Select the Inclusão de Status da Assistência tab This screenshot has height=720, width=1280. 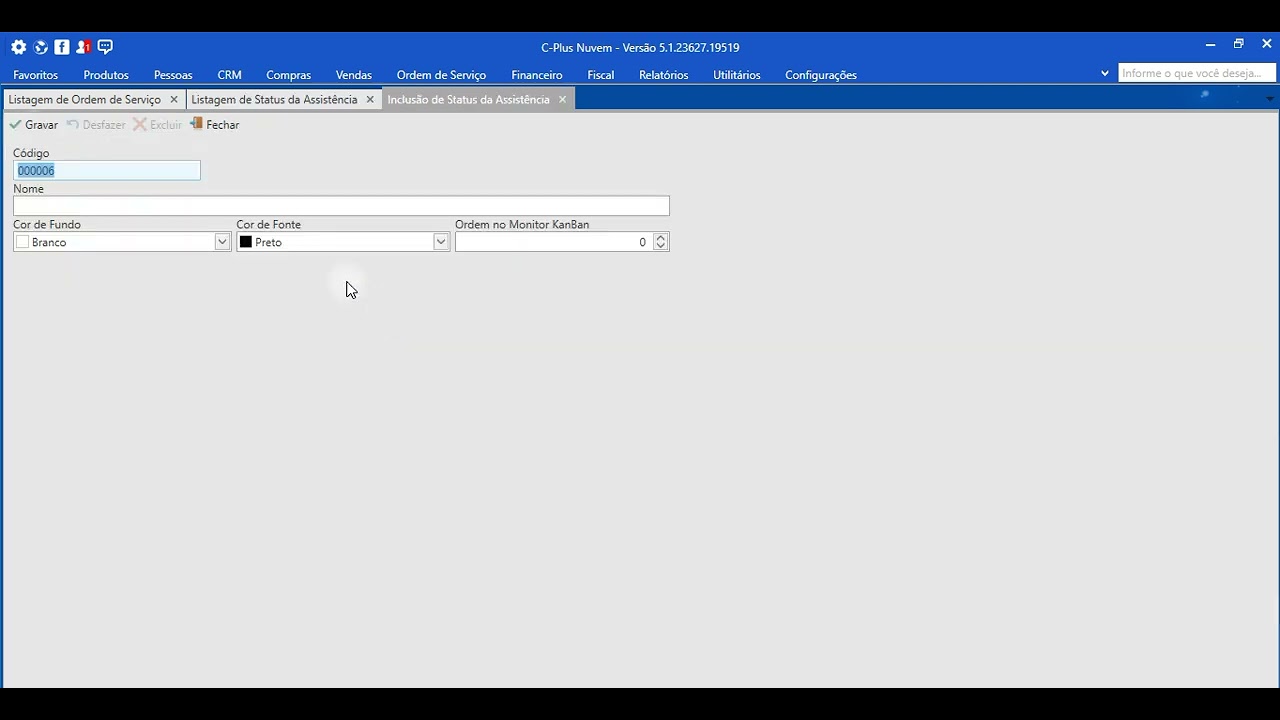(x=468, y=100)
